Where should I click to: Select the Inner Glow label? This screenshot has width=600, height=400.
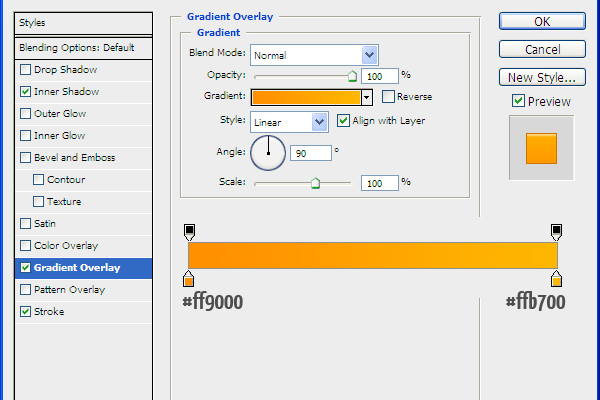coord(60,136)
